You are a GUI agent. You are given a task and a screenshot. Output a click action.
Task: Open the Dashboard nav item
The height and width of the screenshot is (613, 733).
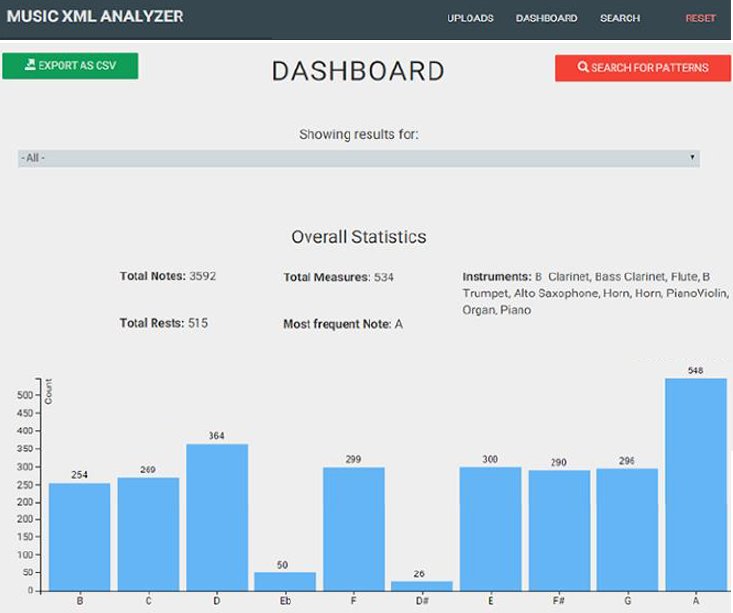click(546, 18)
